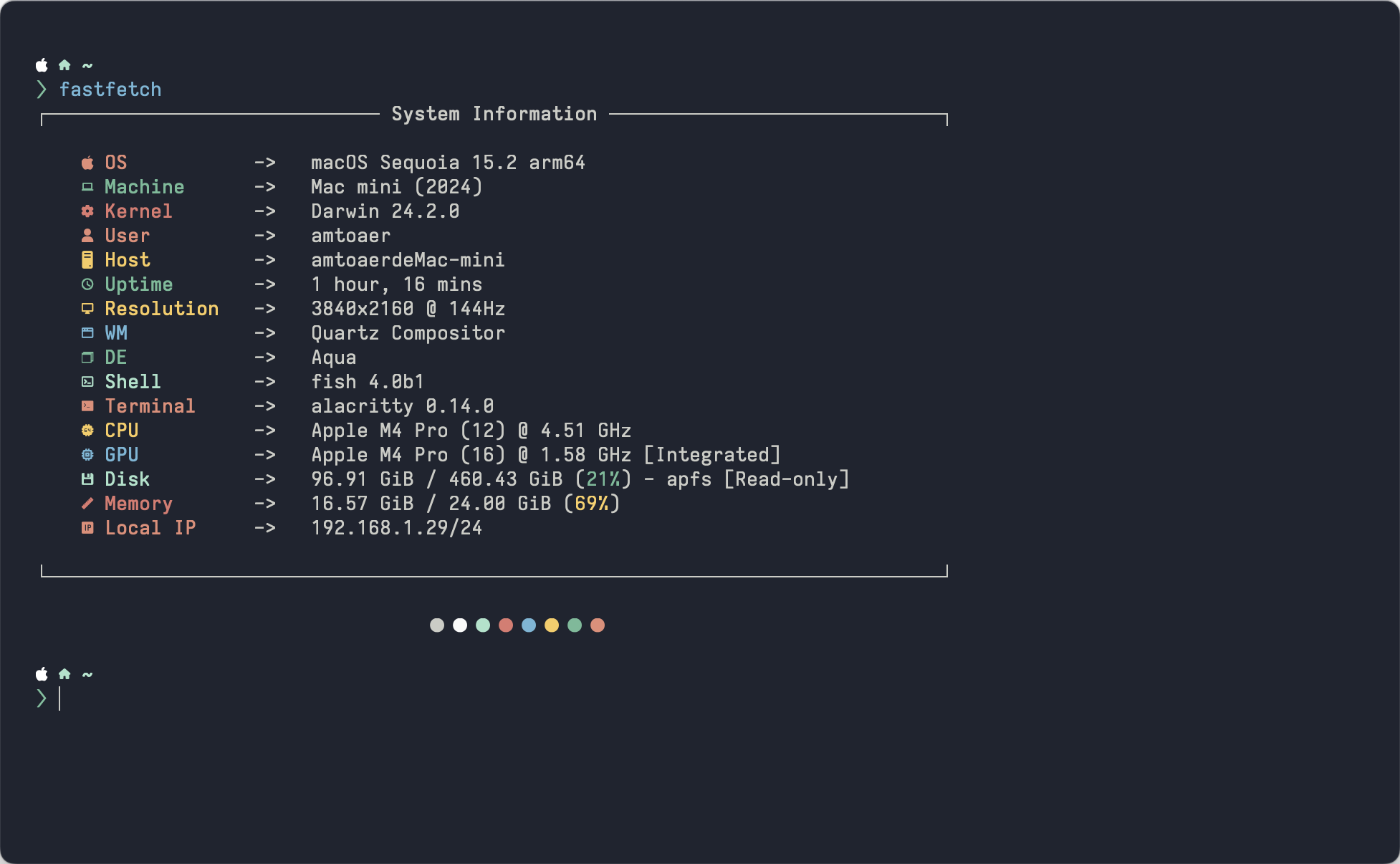Click the chip icon beside GPU
1400x864 pixels.
pos(87,455)
